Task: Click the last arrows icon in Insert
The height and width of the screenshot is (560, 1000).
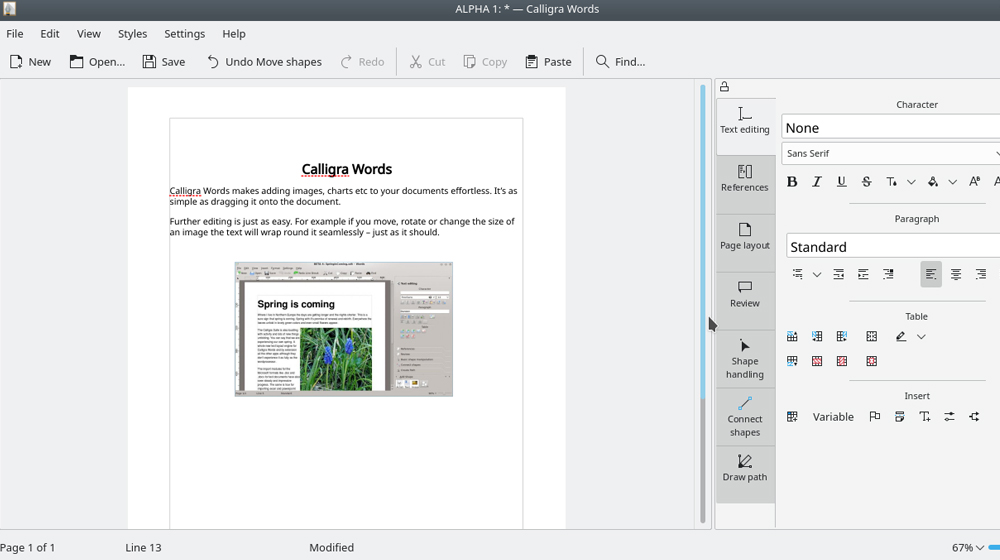Action: 974,416
